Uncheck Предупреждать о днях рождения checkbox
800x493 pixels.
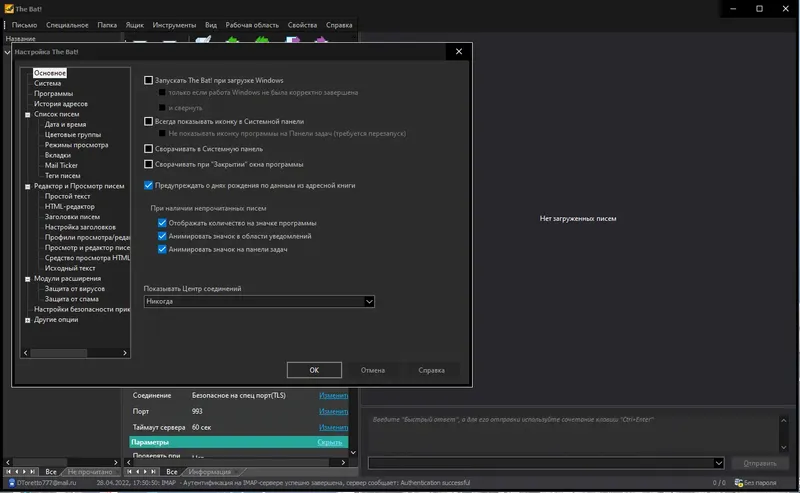(x=148, y=185)
